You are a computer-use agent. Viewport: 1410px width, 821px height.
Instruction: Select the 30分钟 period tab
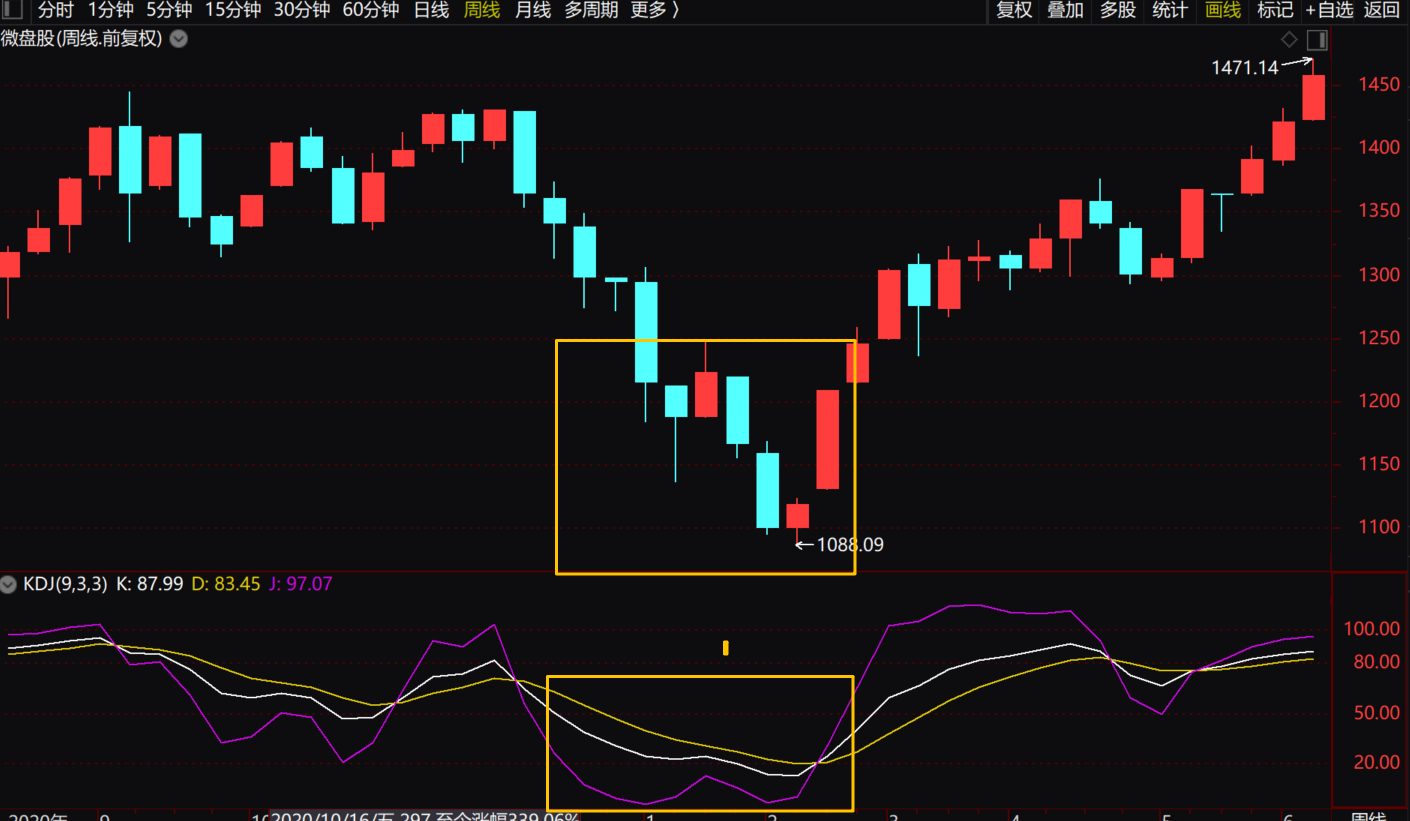pos(302,10)
